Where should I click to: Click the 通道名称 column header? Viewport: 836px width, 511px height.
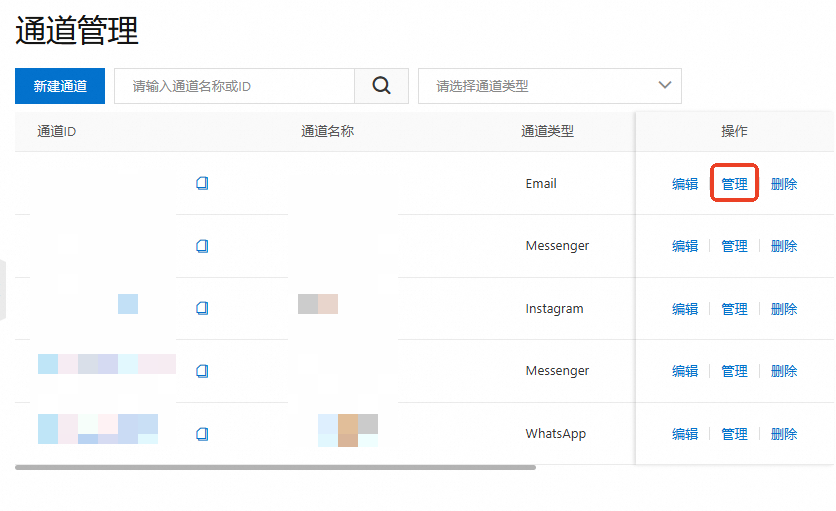click(x=327, y=131)
